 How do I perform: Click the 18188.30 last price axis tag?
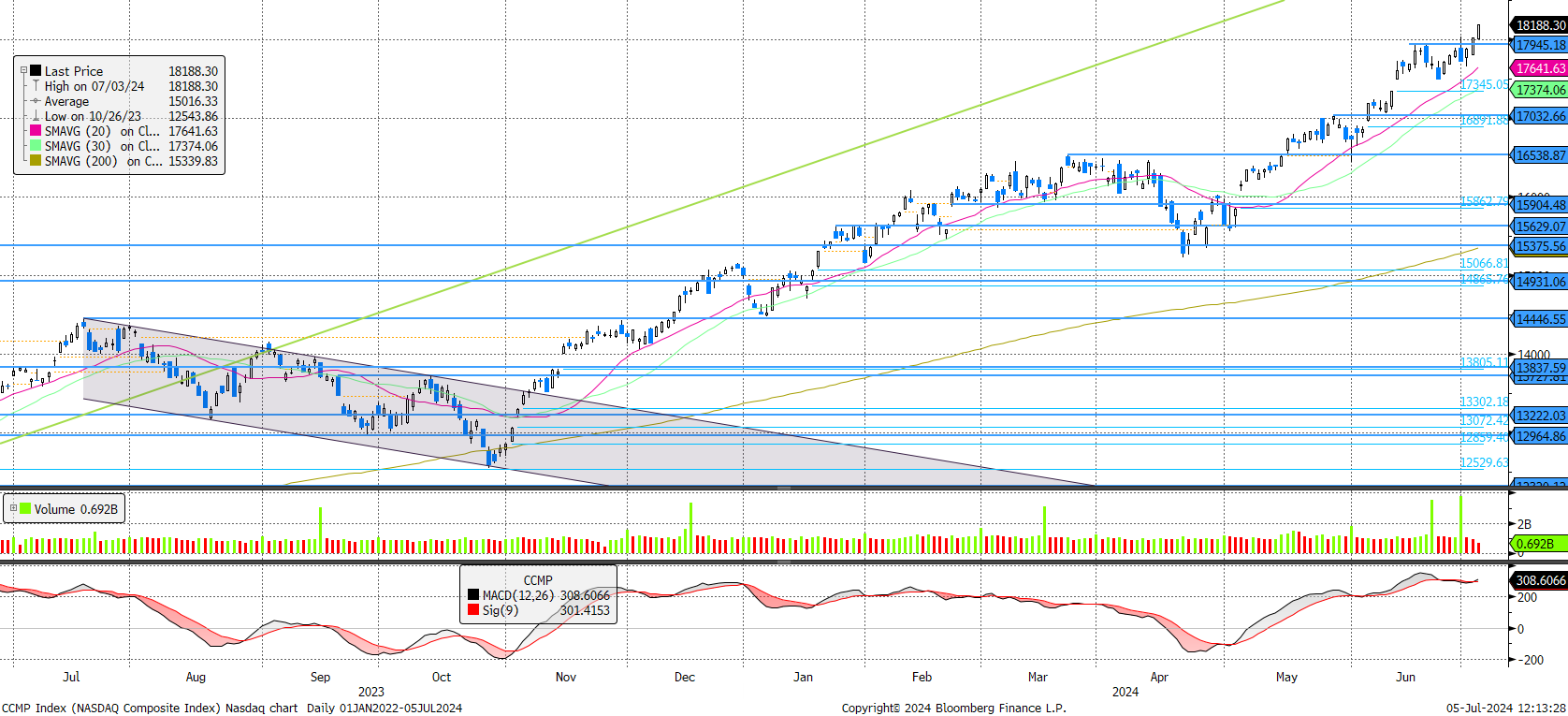pyautogui.click(x=1539, y=25)
